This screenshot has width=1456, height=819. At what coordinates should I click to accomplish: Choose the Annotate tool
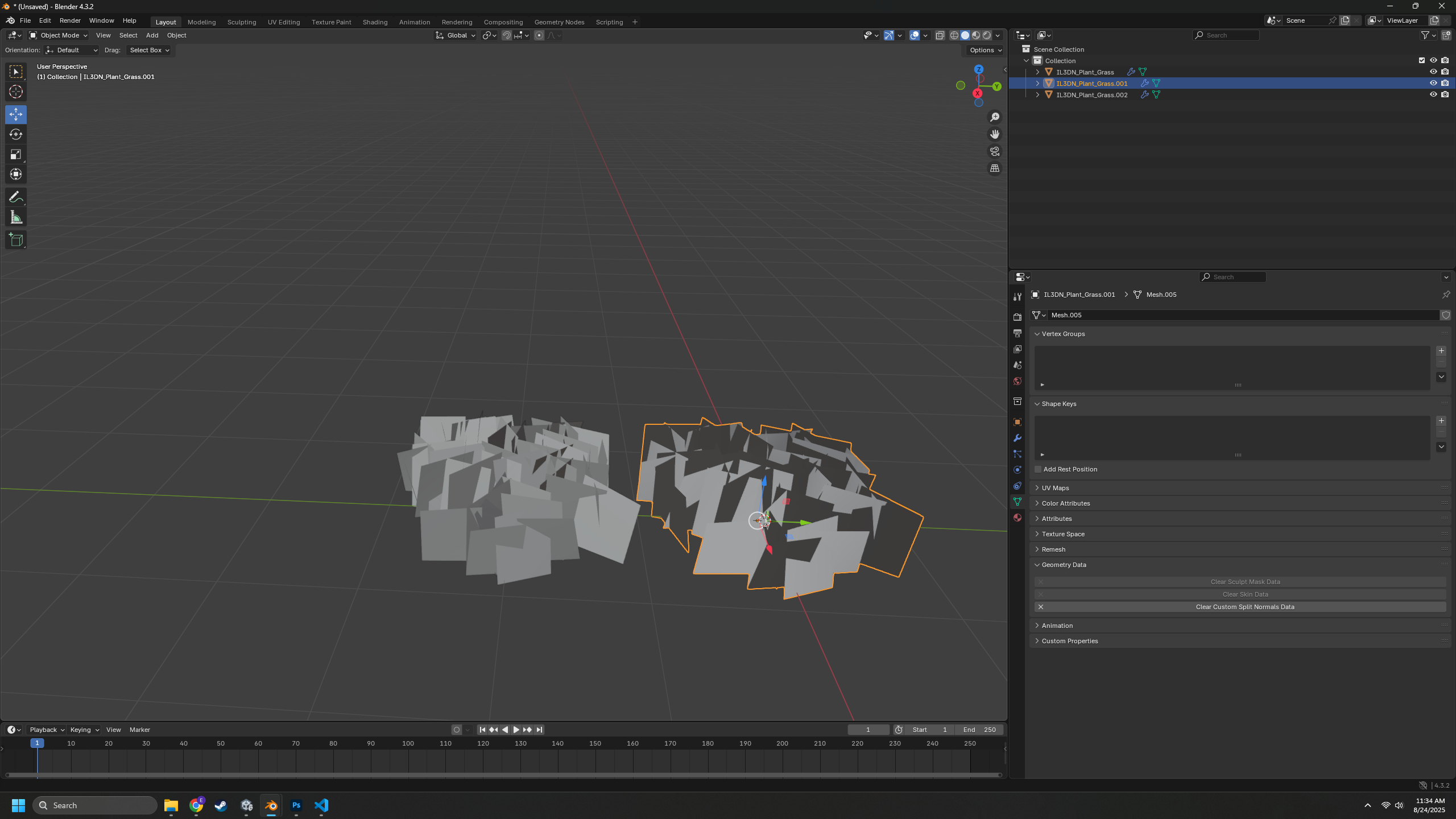point(16,197)
